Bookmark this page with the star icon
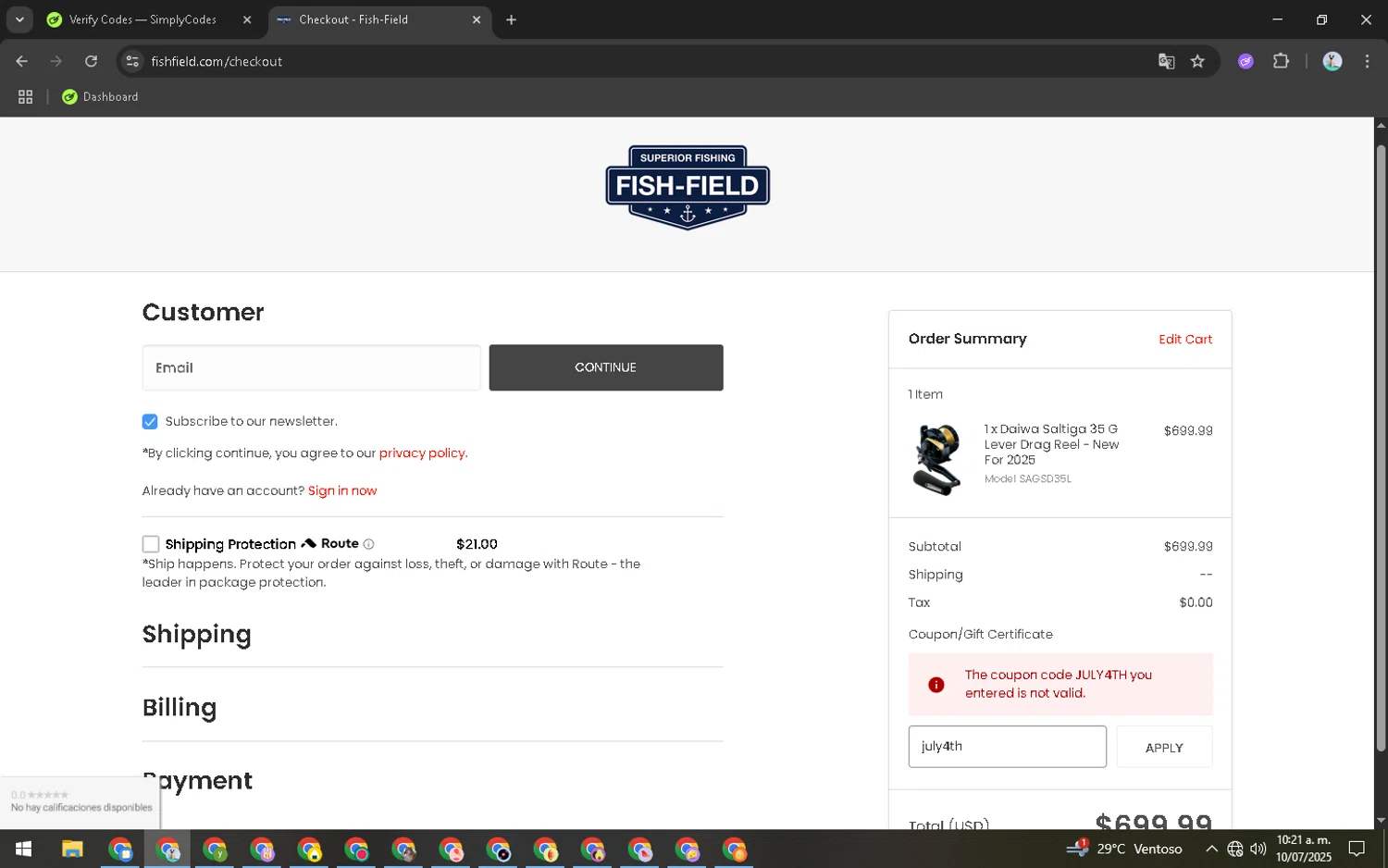 tap(1197, 61)
